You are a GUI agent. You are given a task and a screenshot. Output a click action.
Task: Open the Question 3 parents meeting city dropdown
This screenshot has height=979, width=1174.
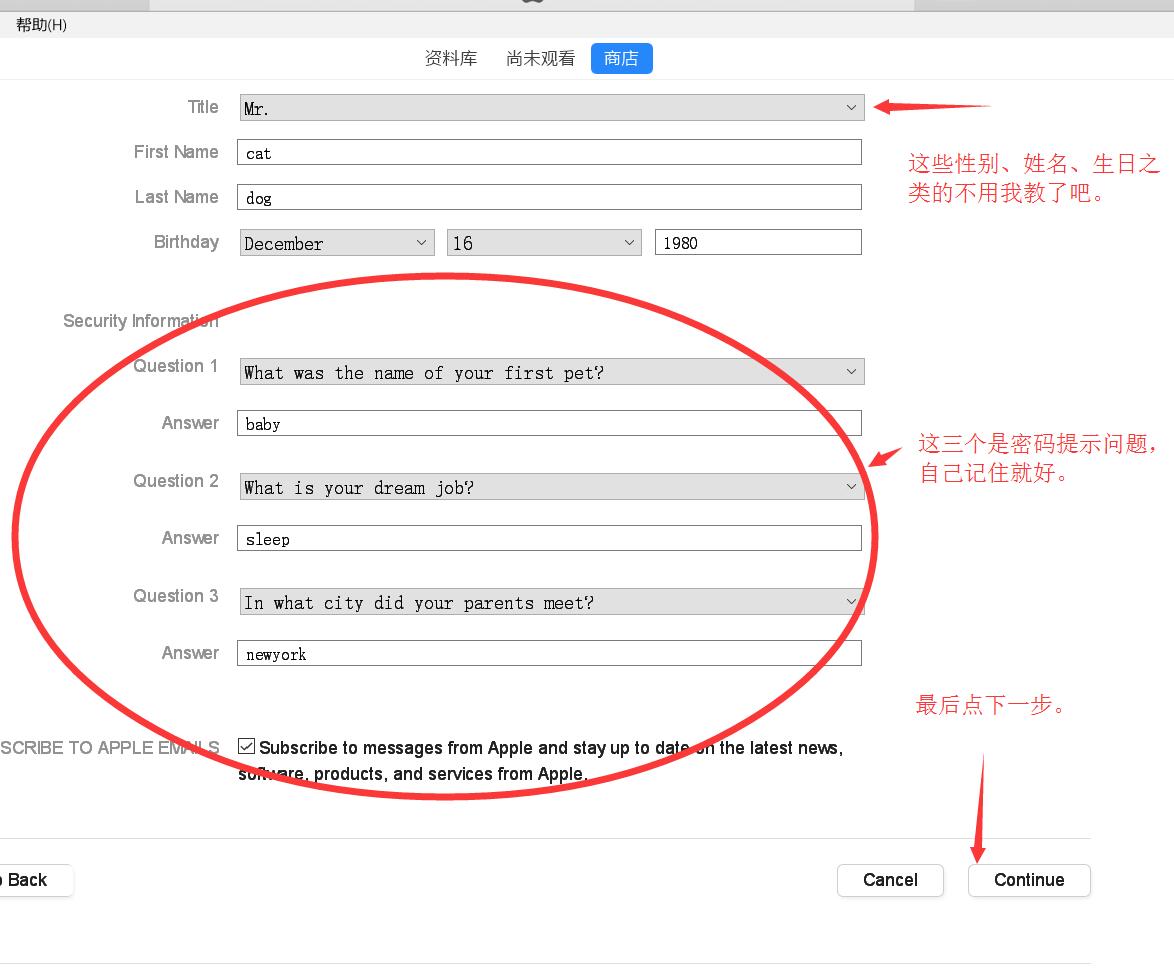pos(550,601)
